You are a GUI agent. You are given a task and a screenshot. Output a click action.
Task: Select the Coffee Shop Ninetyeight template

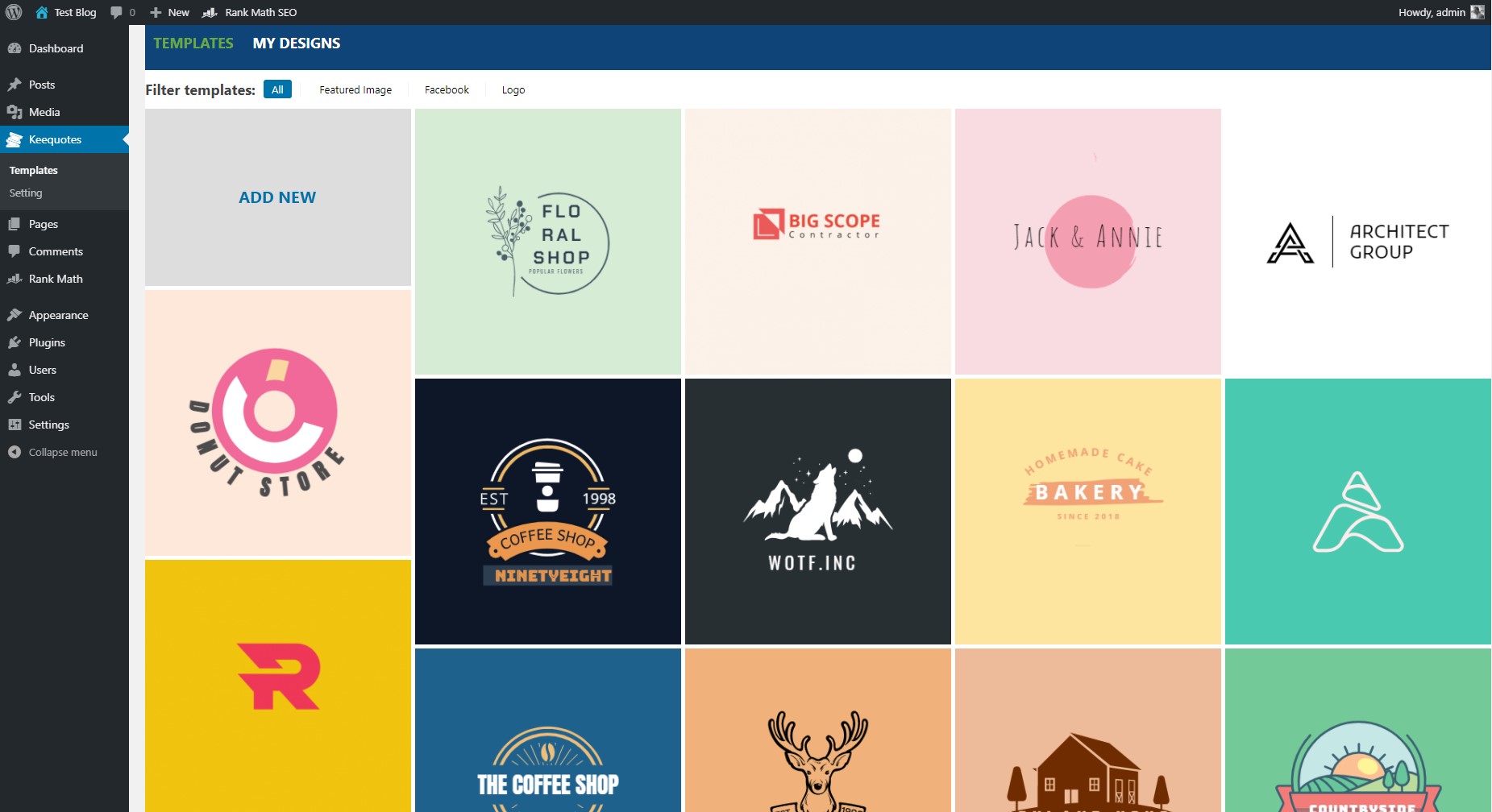coord(548,512)
